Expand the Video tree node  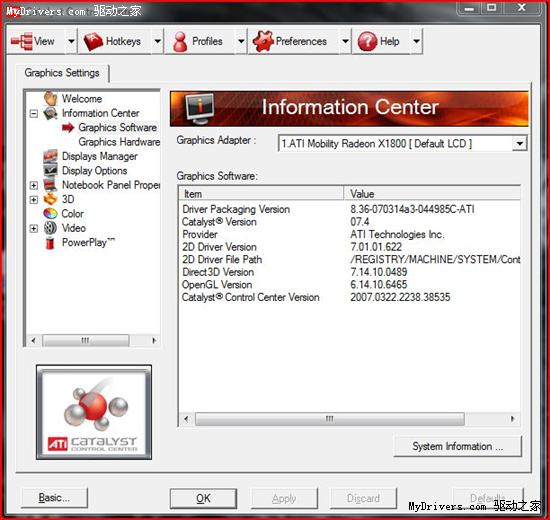pos(34,228)
